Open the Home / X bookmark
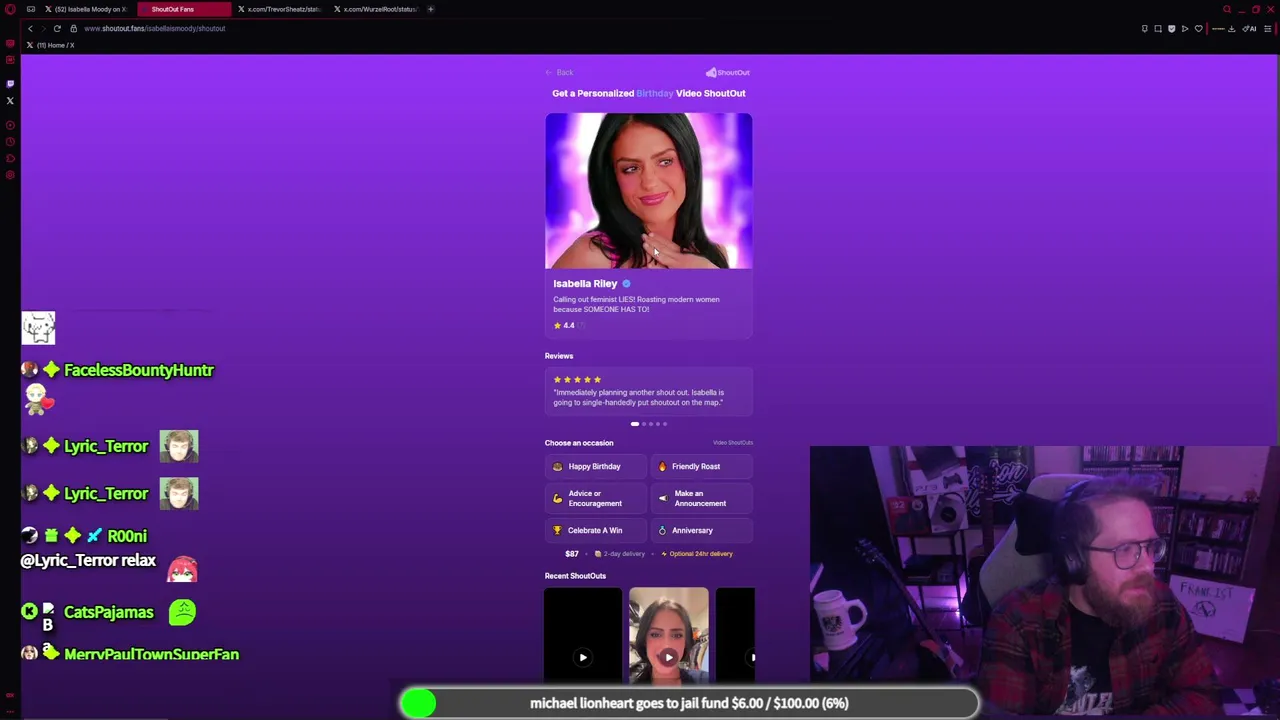 [50, 45]
